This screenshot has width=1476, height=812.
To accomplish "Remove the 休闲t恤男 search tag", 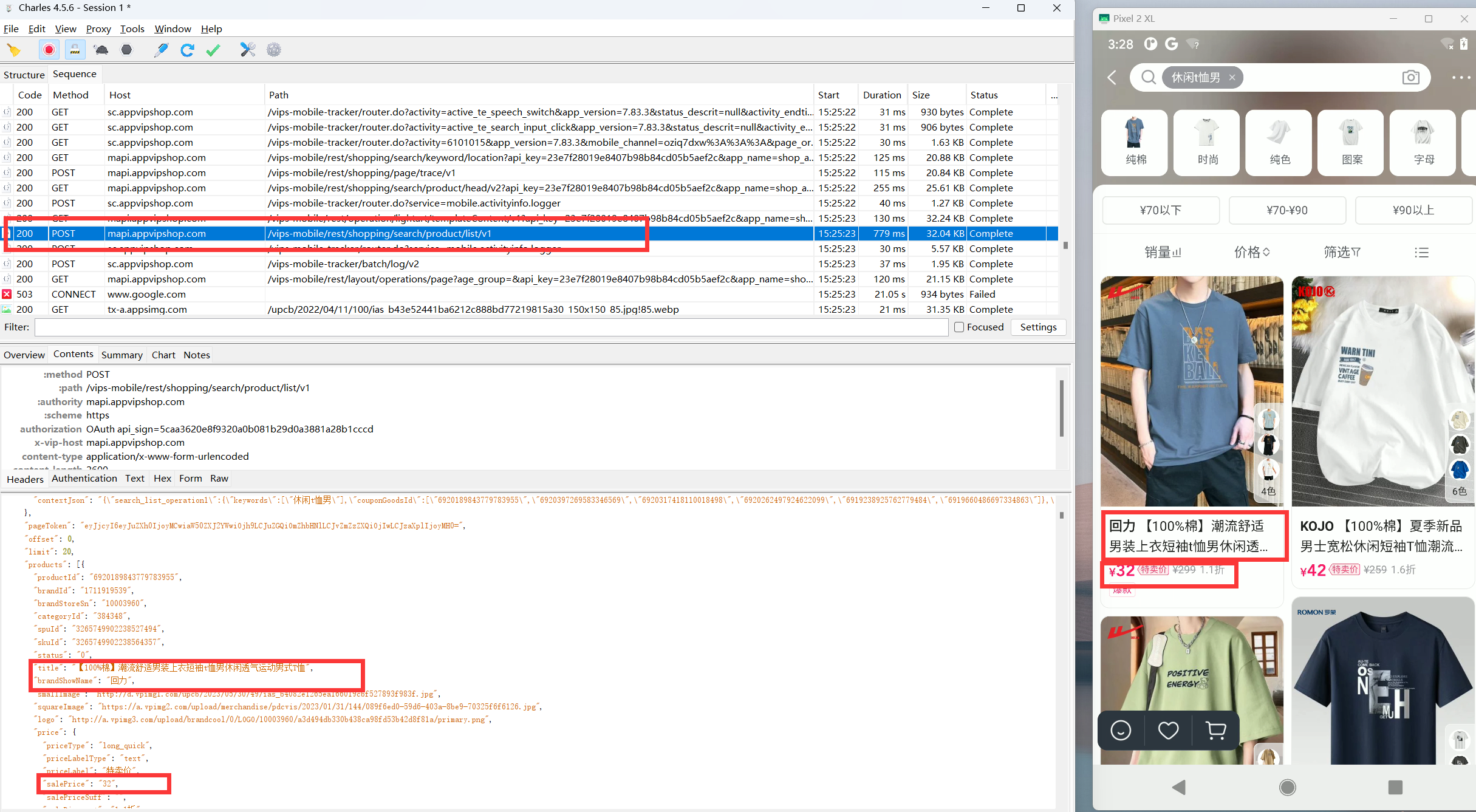I will [1232, 78].
